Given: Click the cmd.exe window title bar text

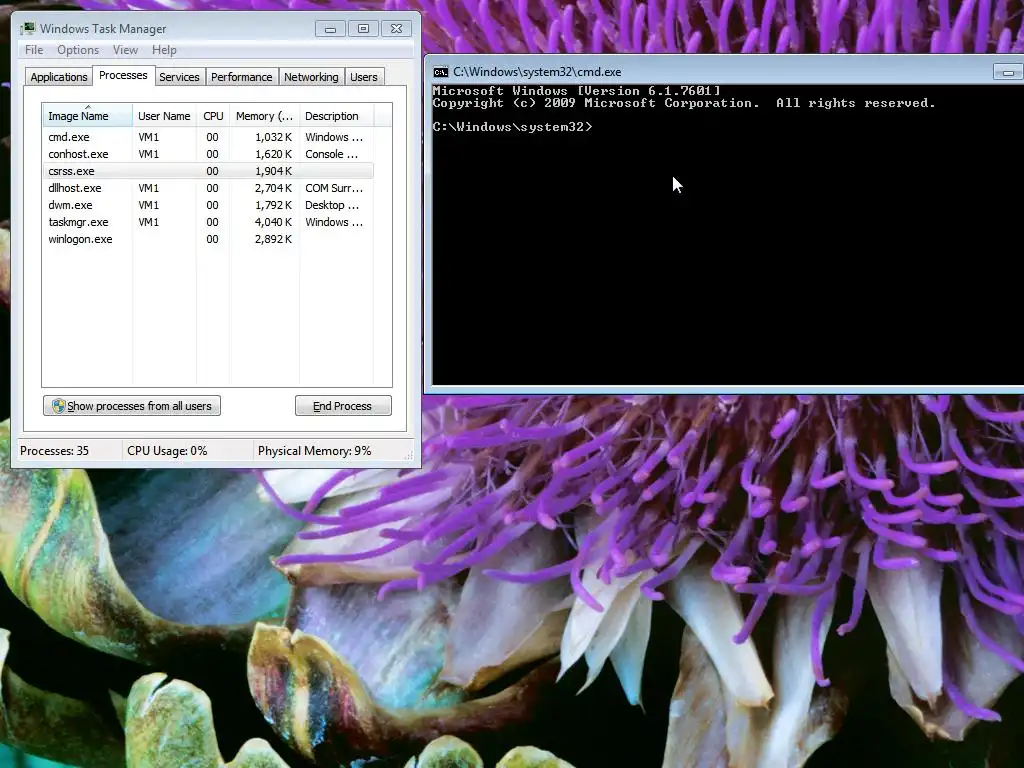Looking at the screenshot, I should click(x=537, y=72).
